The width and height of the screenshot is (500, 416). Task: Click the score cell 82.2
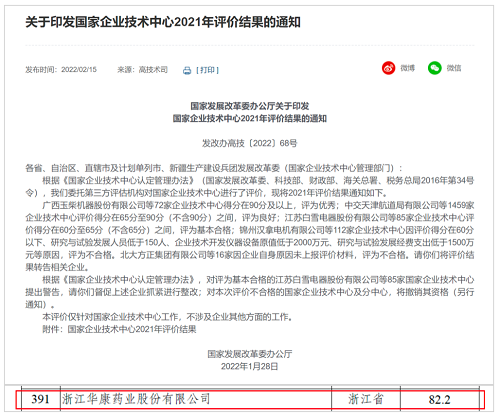439,399
